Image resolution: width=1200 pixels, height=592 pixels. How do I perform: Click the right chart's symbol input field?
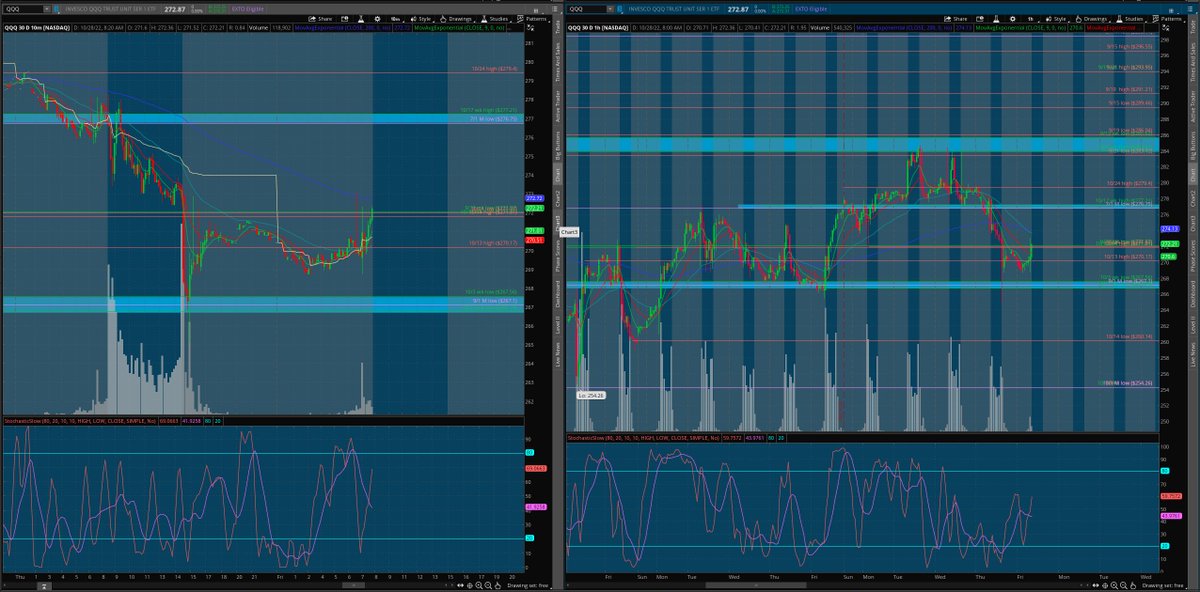(x=586, y=9)
